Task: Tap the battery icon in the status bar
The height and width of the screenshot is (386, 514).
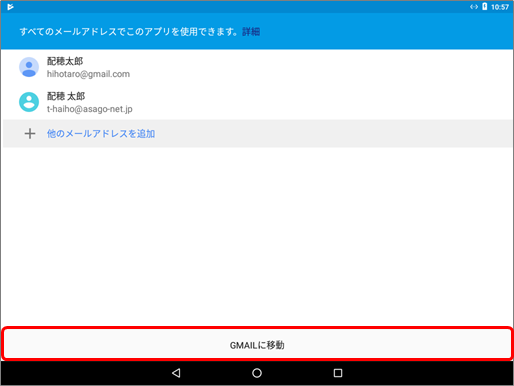Action: click(485, 7)
